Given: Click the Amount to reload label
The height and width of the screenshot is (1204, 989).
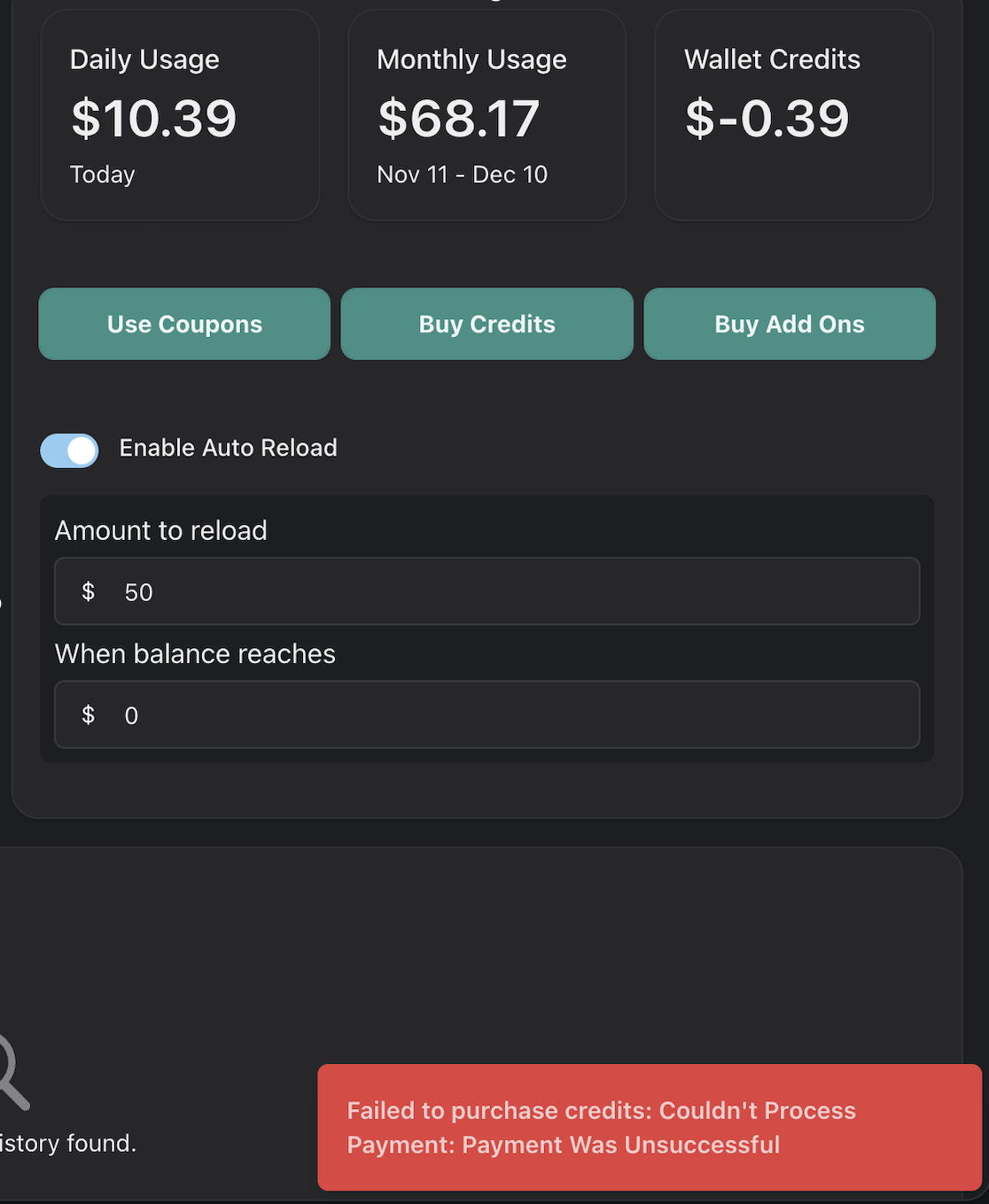Looking at the screenshot, I should coord(160,530).
